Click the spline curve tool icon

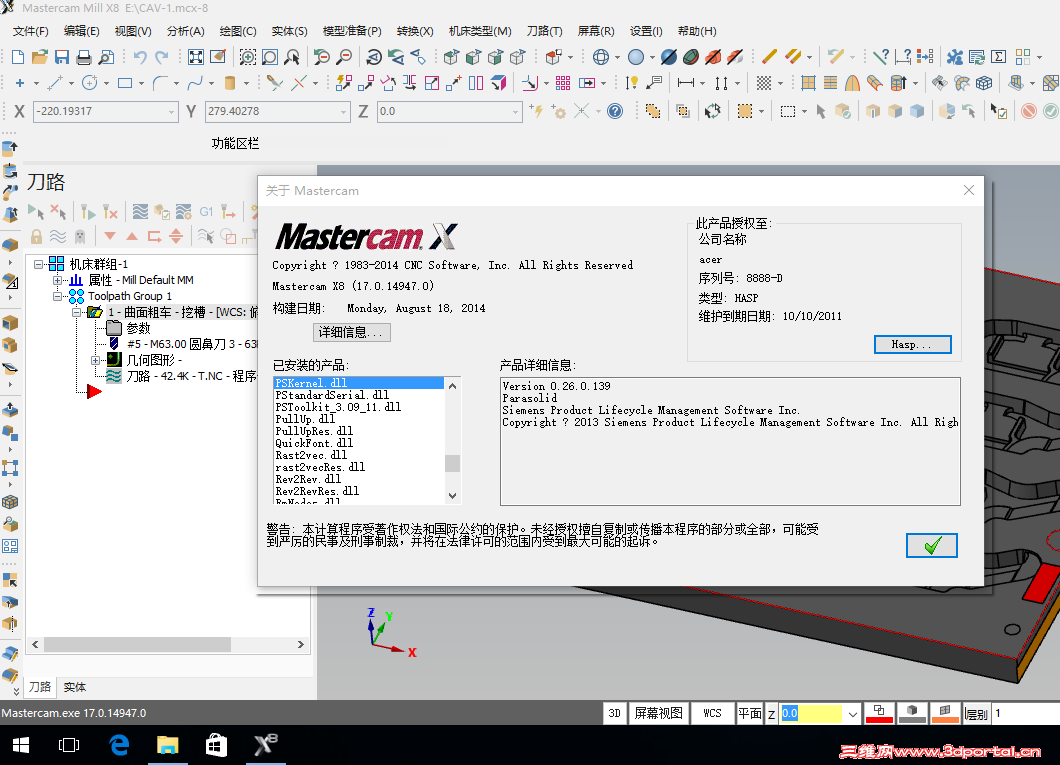click(x=195, y=83)
